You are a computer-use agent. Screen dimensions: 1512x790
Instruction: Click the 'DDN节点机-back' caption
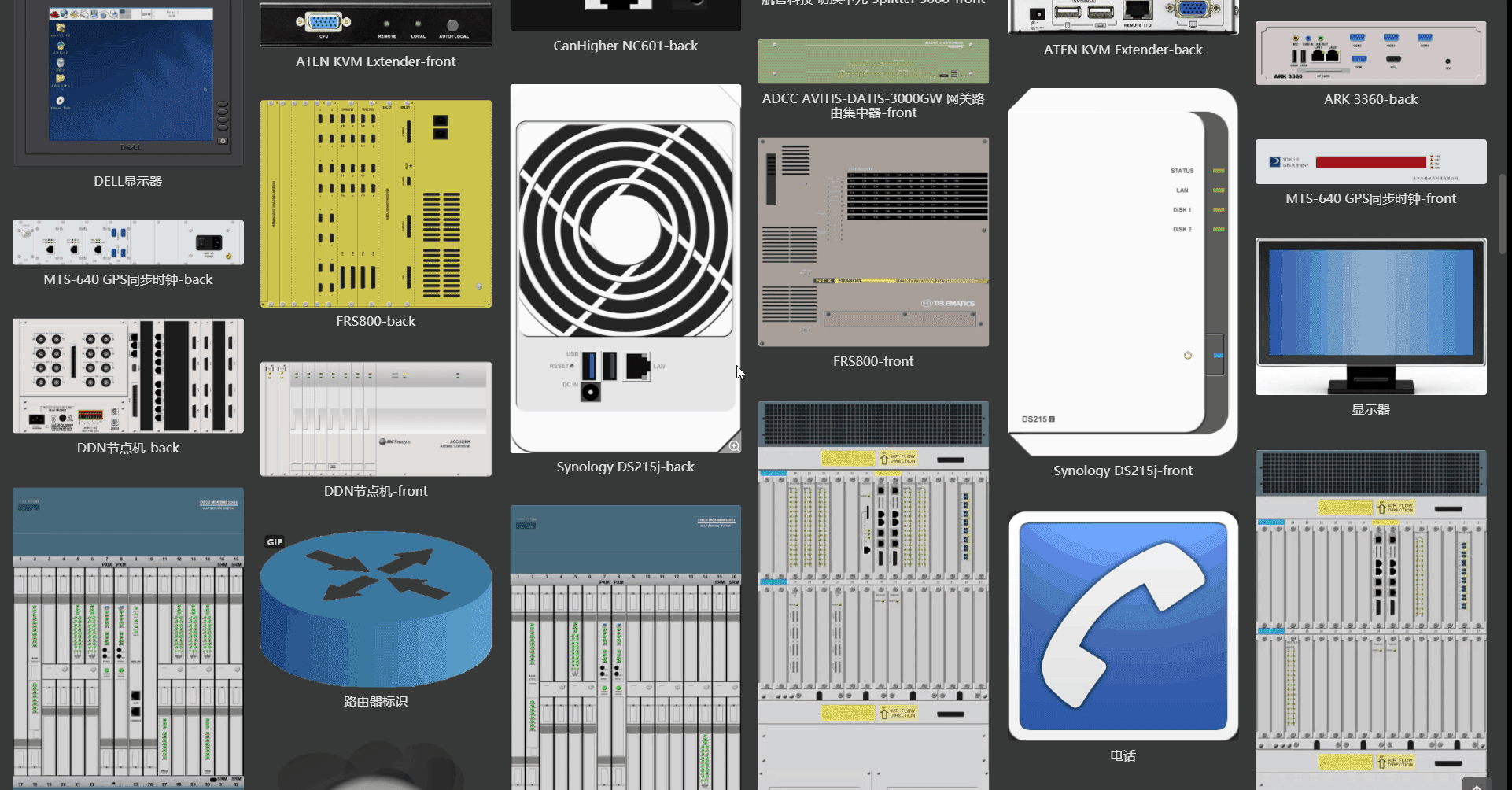[x=128, y=448]
